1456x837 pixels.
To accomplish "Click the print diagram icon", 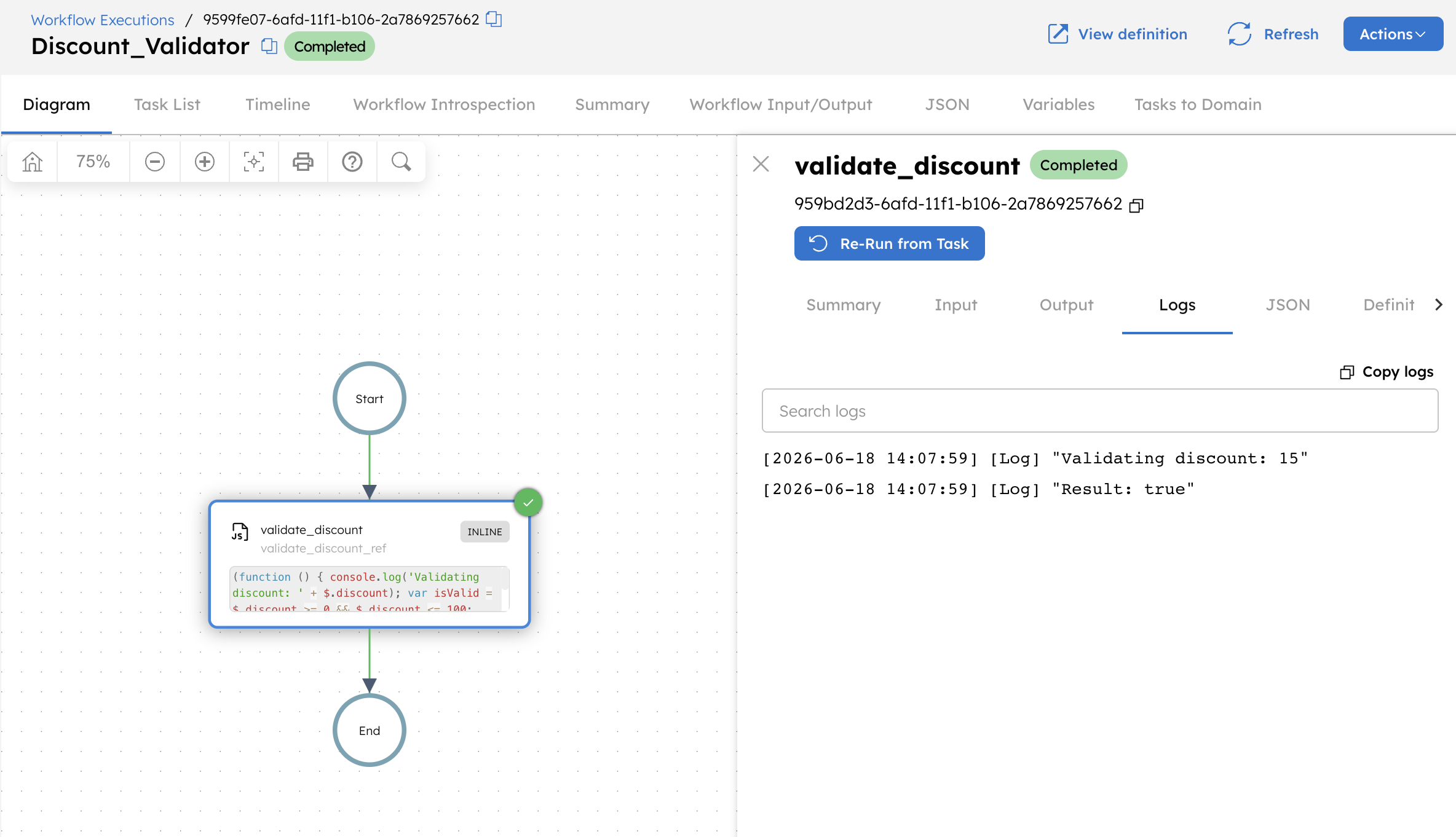I will 303,162.
